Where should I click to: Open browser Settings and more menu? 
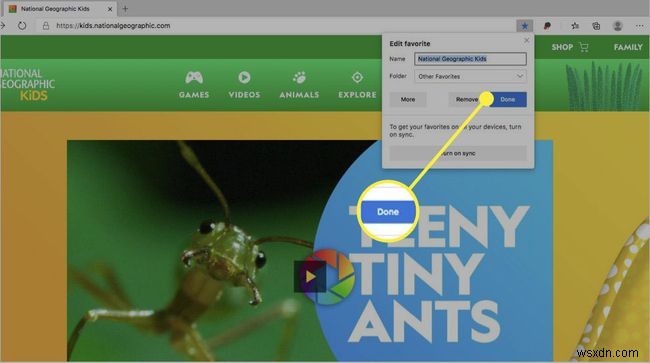[639, 26]
